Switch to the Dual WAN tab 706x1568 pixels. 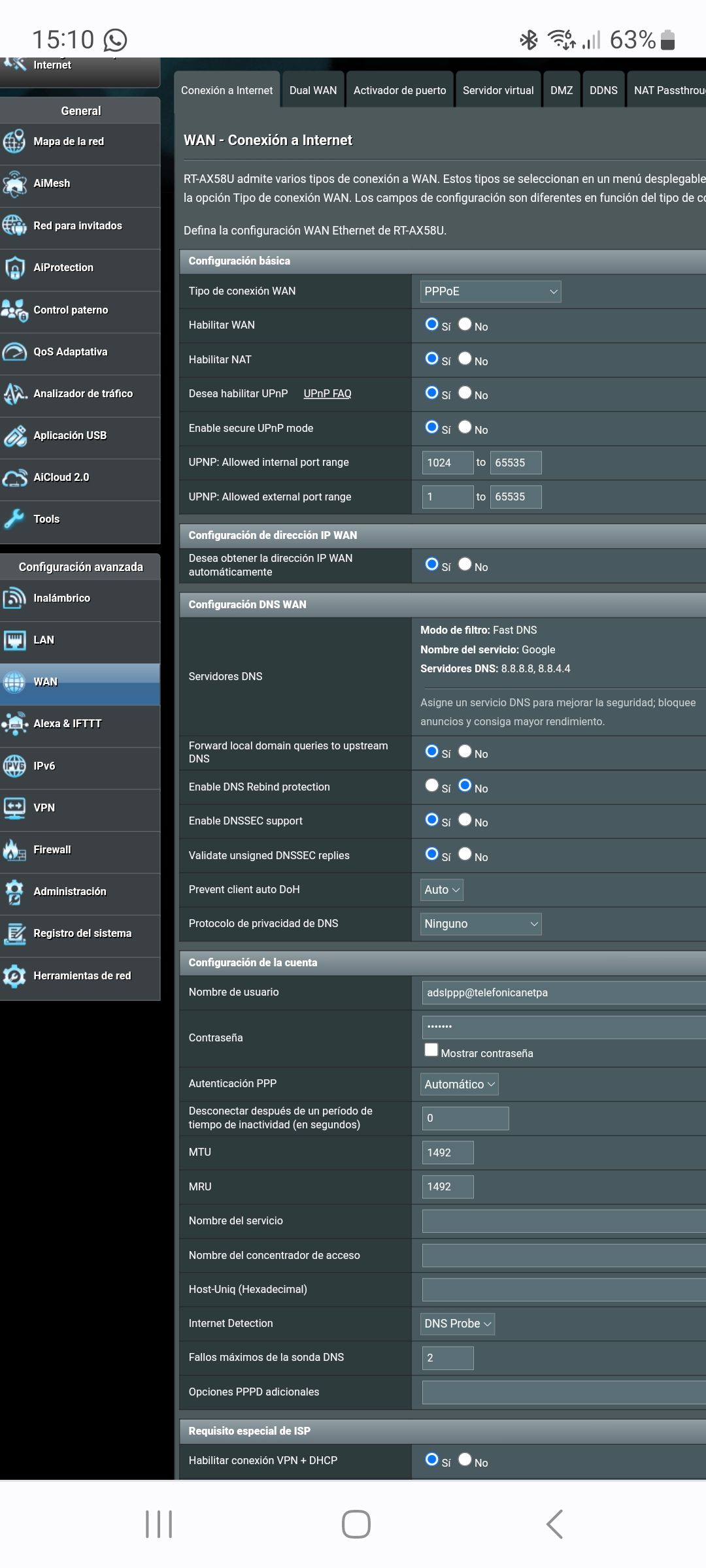(313, 90)
